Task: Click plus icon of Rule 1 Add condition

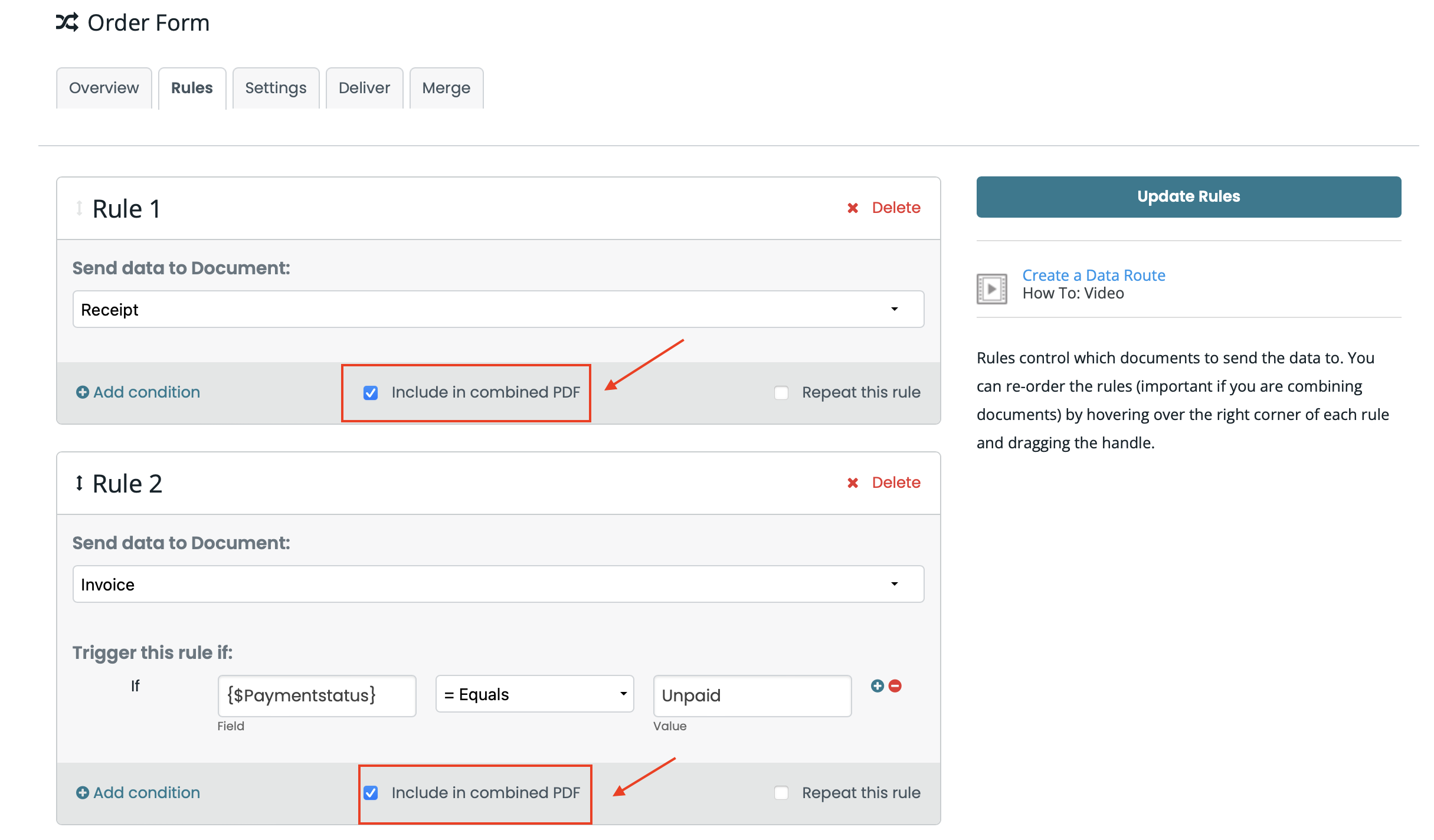Action: 82,392
